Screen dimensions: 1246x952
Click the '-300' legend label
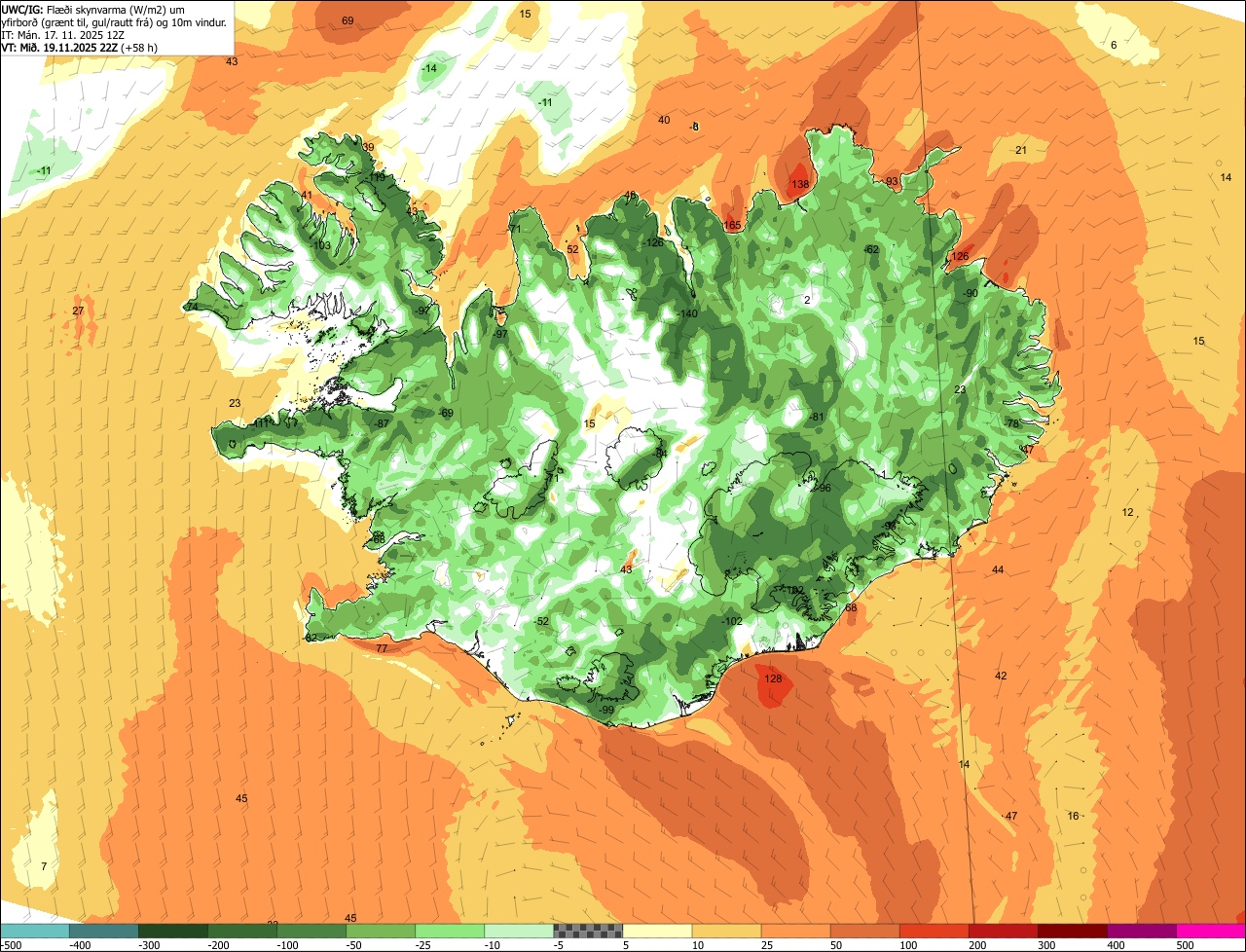tap(149, 945)
